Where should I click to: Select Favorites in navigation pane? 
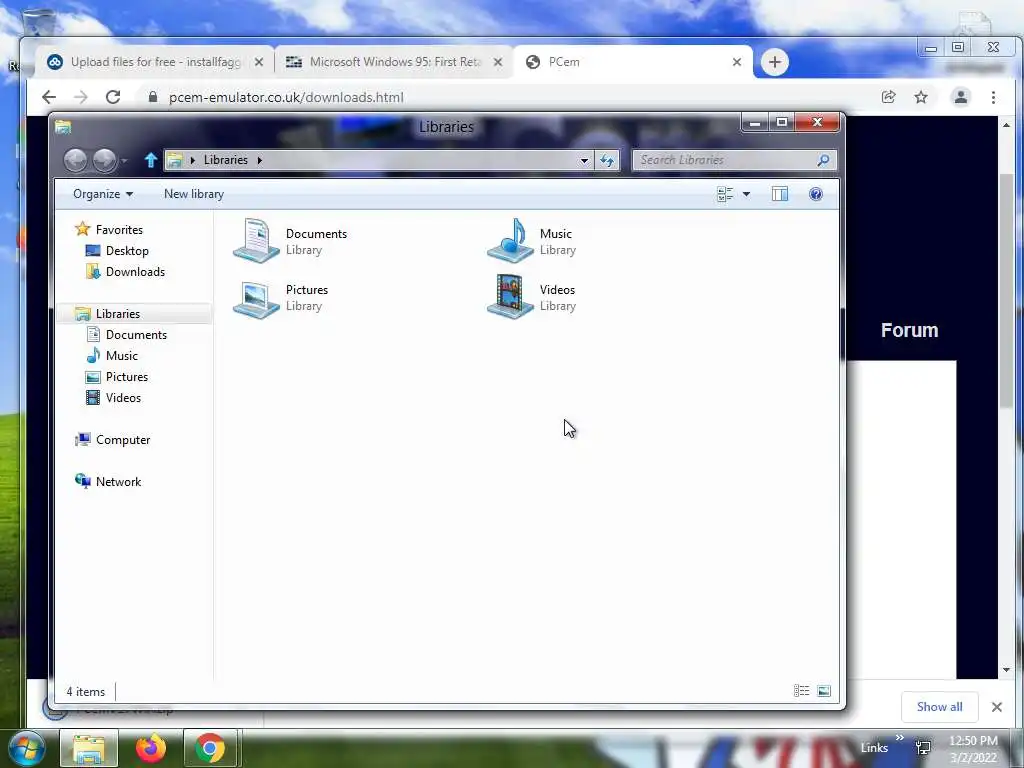(x=119, y=230)
